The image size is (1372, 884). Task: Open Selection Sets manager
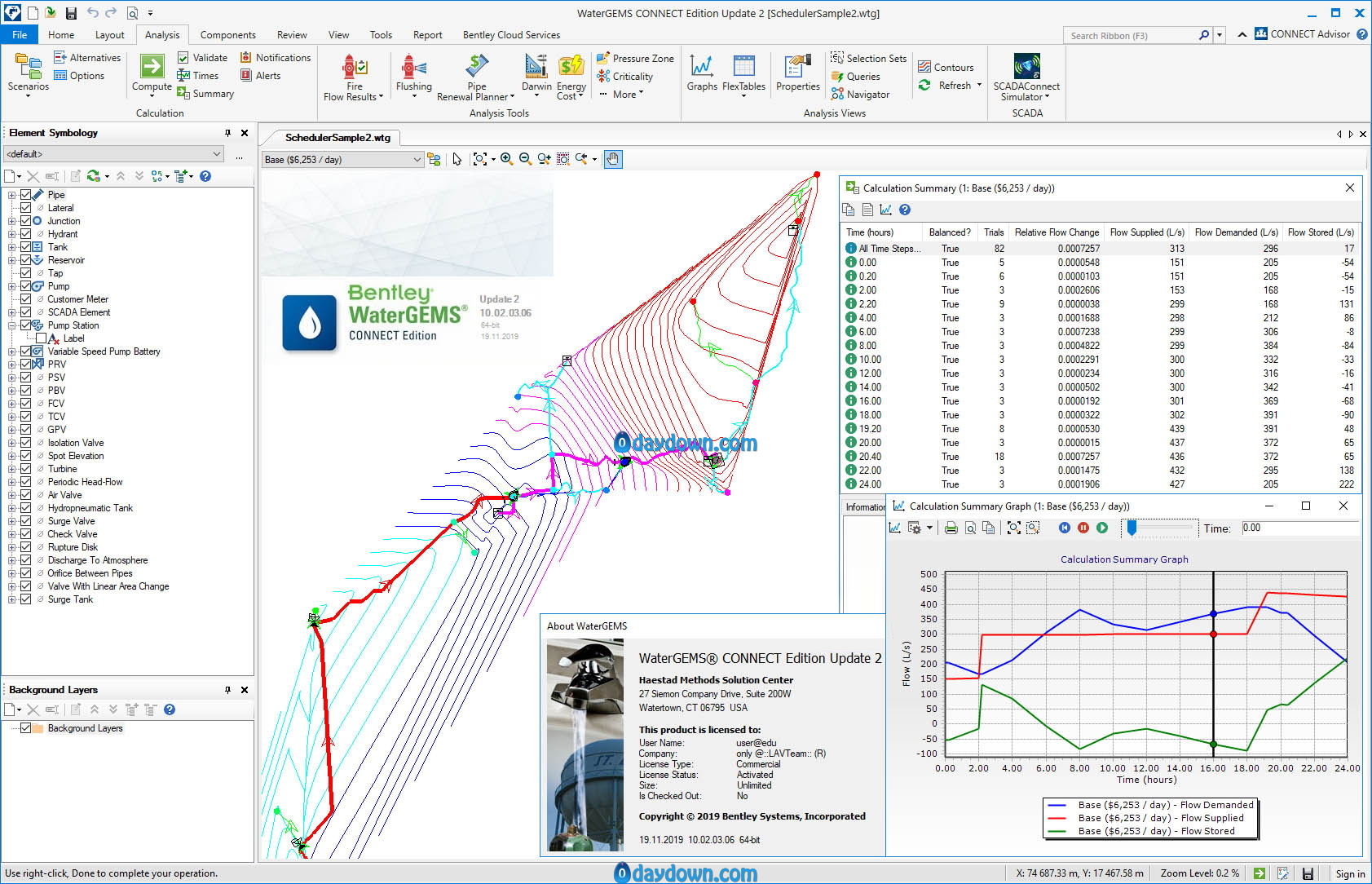point(868,59)
